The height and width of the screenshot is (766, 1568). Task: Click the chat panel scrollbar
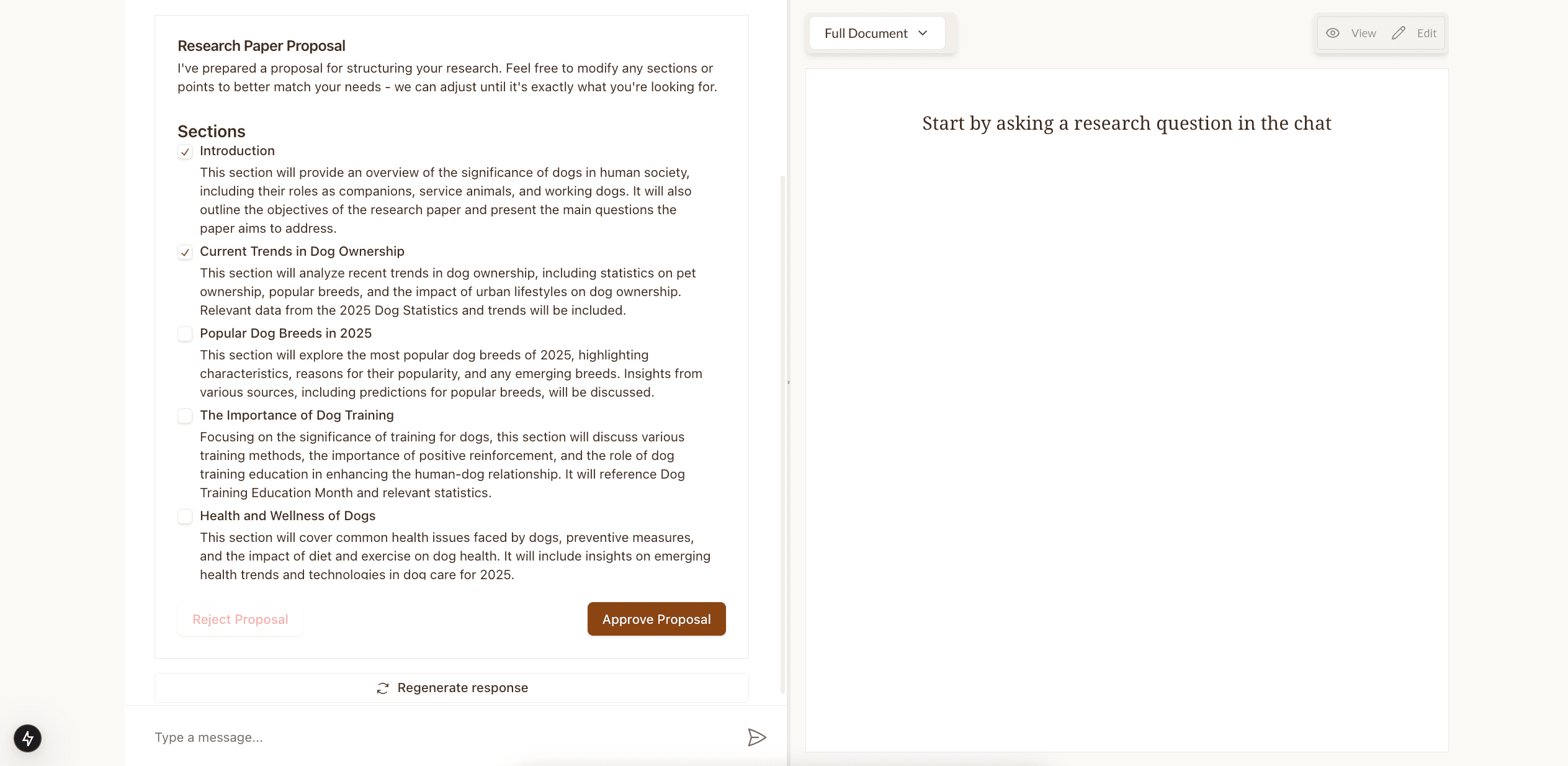[x=784, y=372]
